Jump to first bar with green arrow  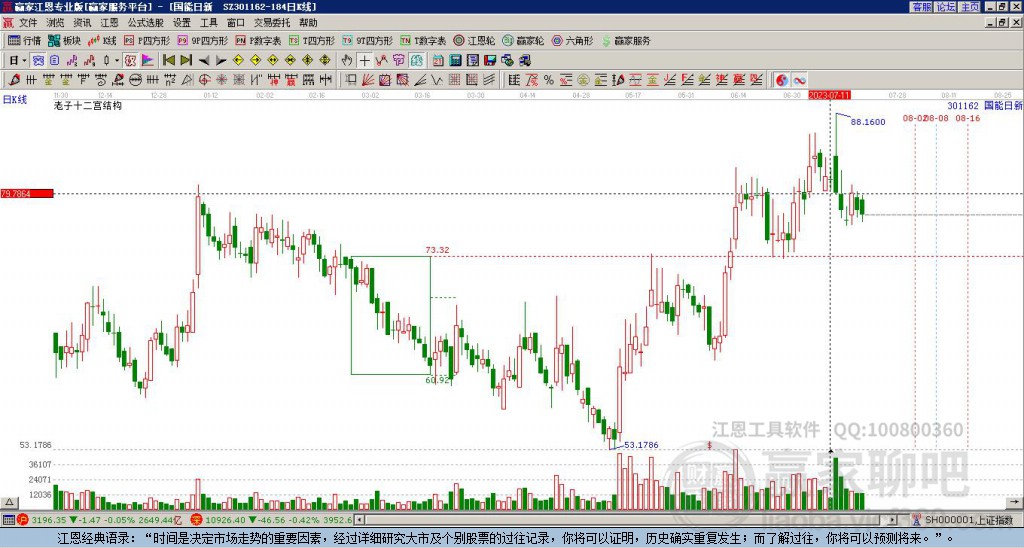[169, 61]
